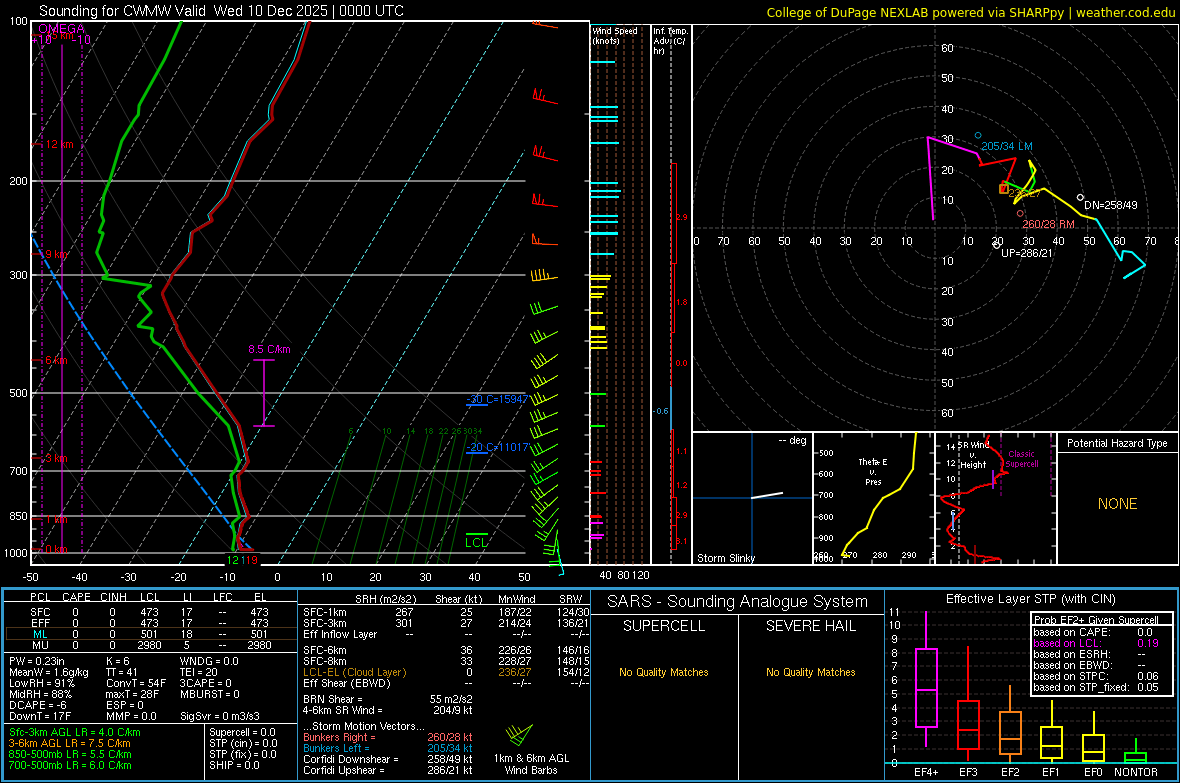Click the SigSvr = 0 m3/s3 value
Viewport: 1180px width, 783px height.
pos(220,716)
